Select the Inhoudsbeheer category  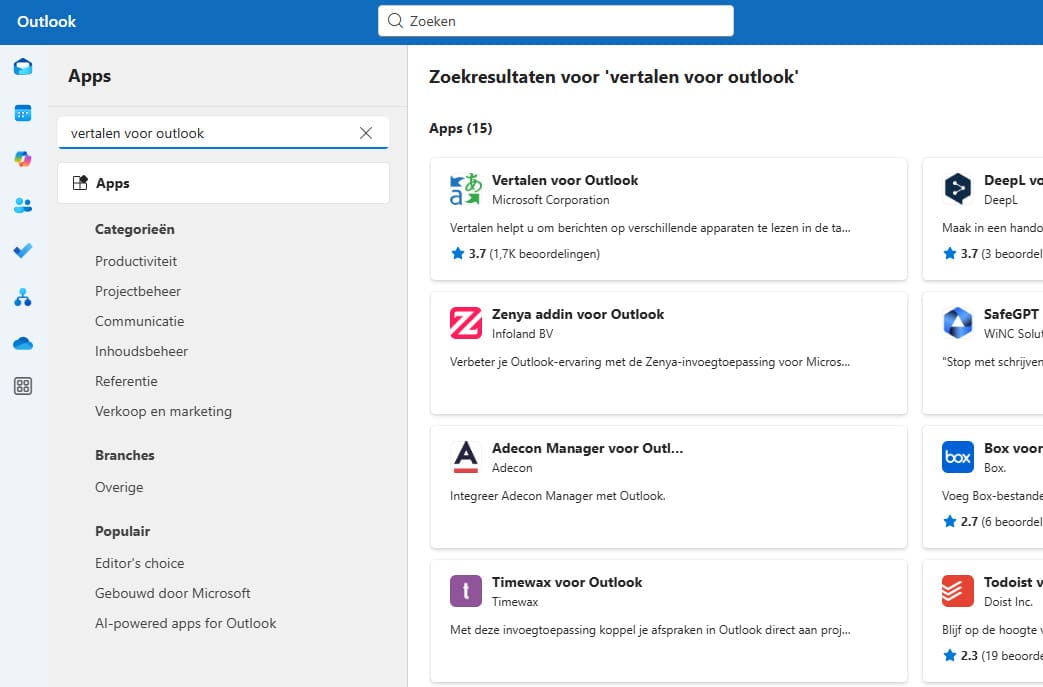point(142,351)
